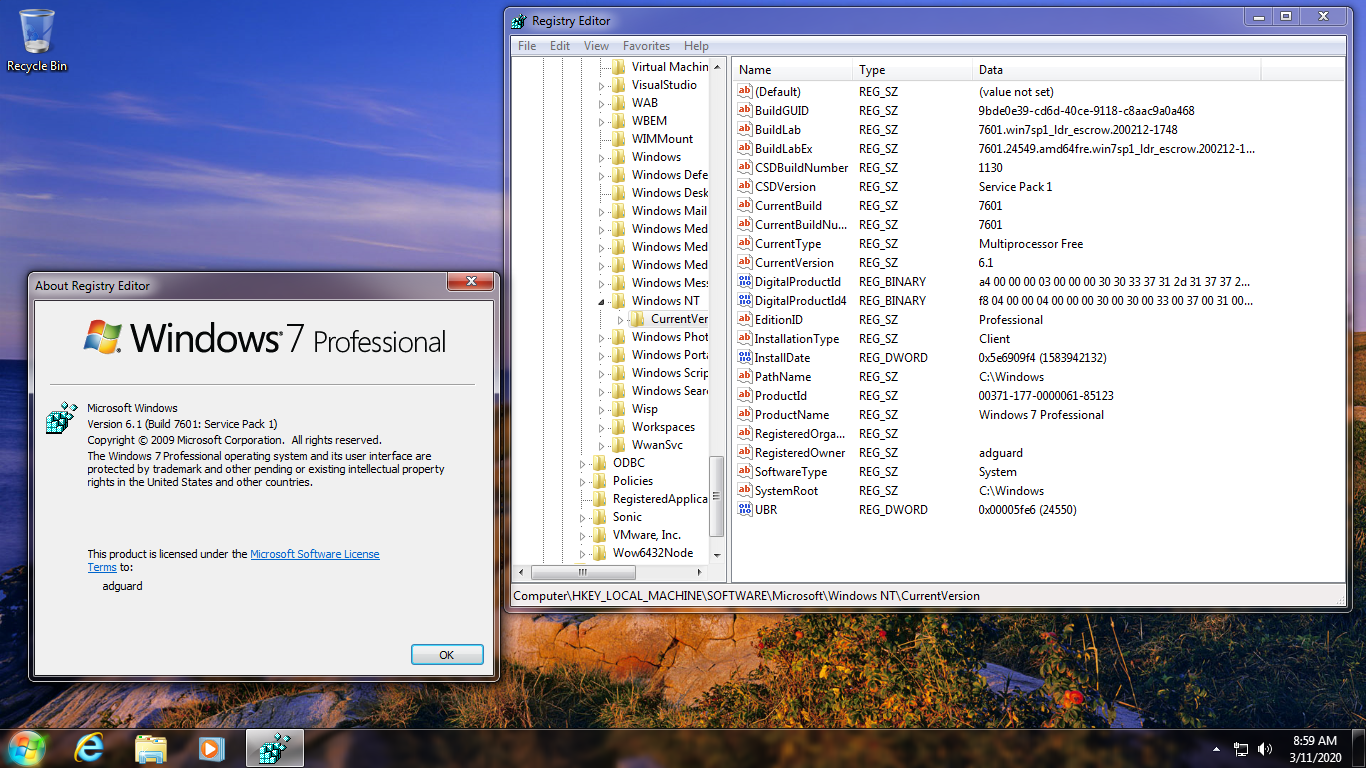Click the DigitalProductId4 binary icon
1366x768 pixels.
(744, 300)
